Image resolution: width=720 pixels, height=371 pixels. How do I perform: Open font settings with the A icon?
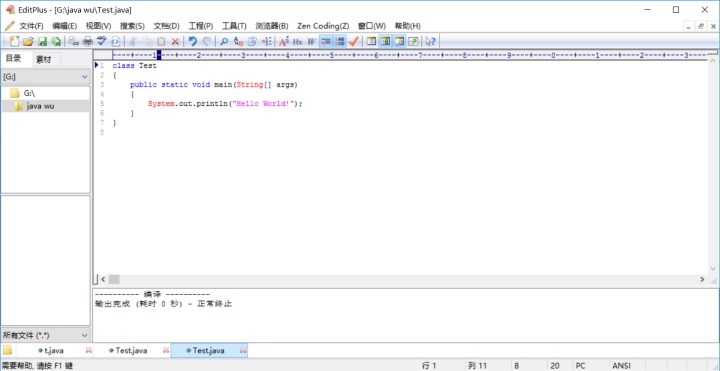click(x=284, y=41)
